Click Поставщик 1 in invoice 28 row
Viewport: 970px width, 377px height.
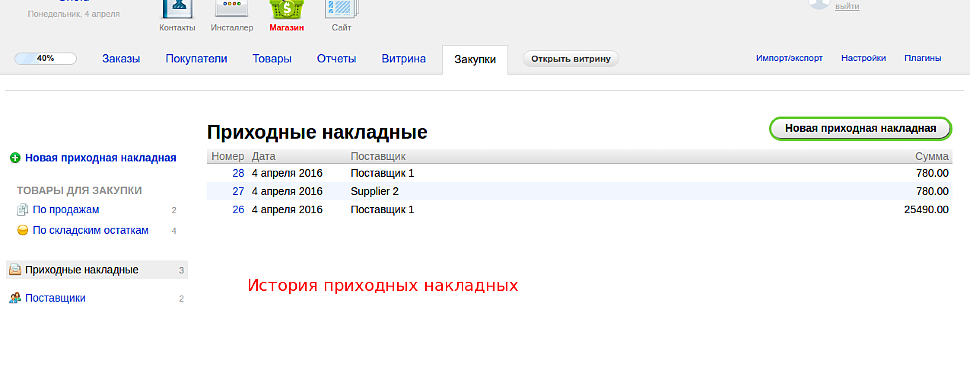[x=382, y=173]
